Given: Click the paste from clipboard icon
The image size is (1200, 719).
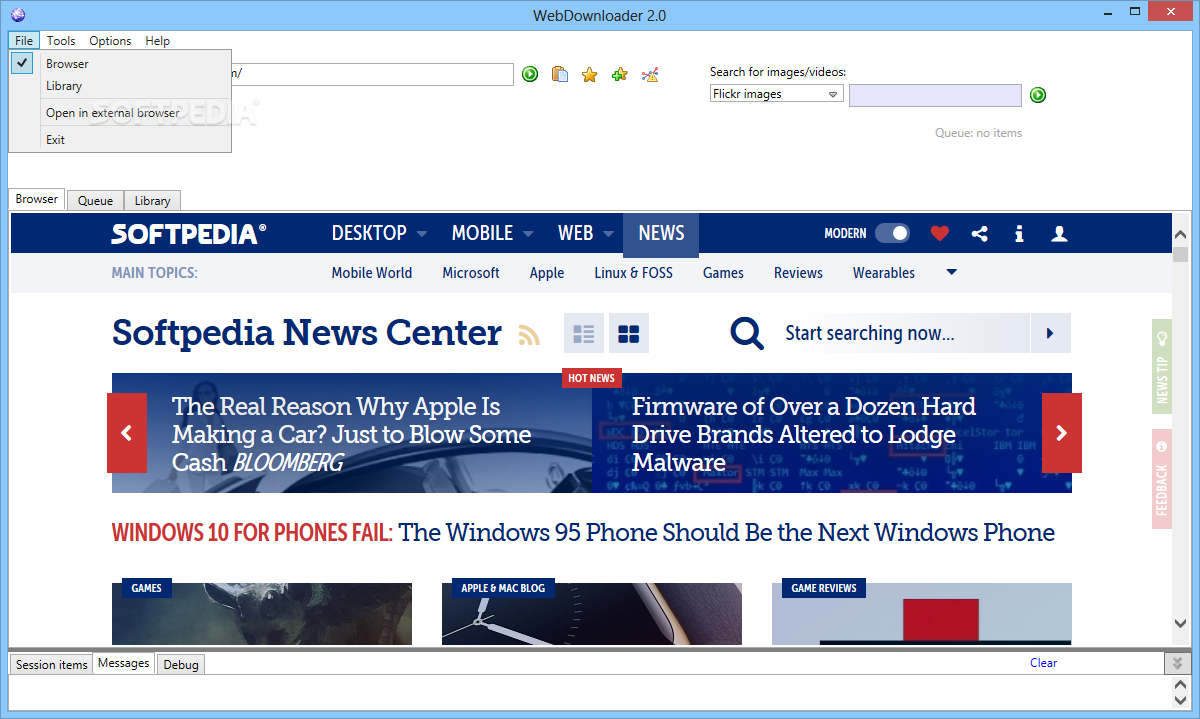Looking at the screenshot, I should 560,74.
